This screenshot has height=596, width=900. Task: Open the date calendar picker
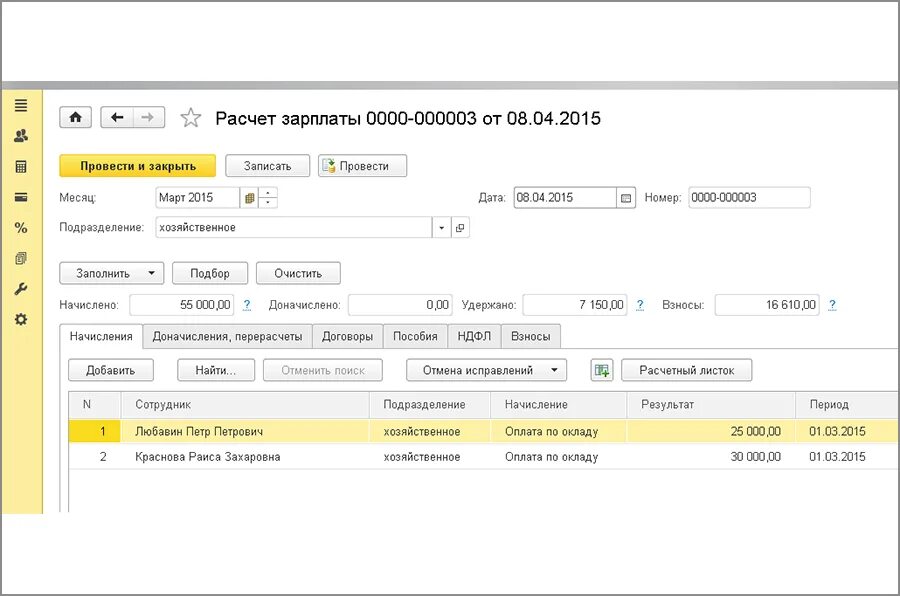point(626,198)
